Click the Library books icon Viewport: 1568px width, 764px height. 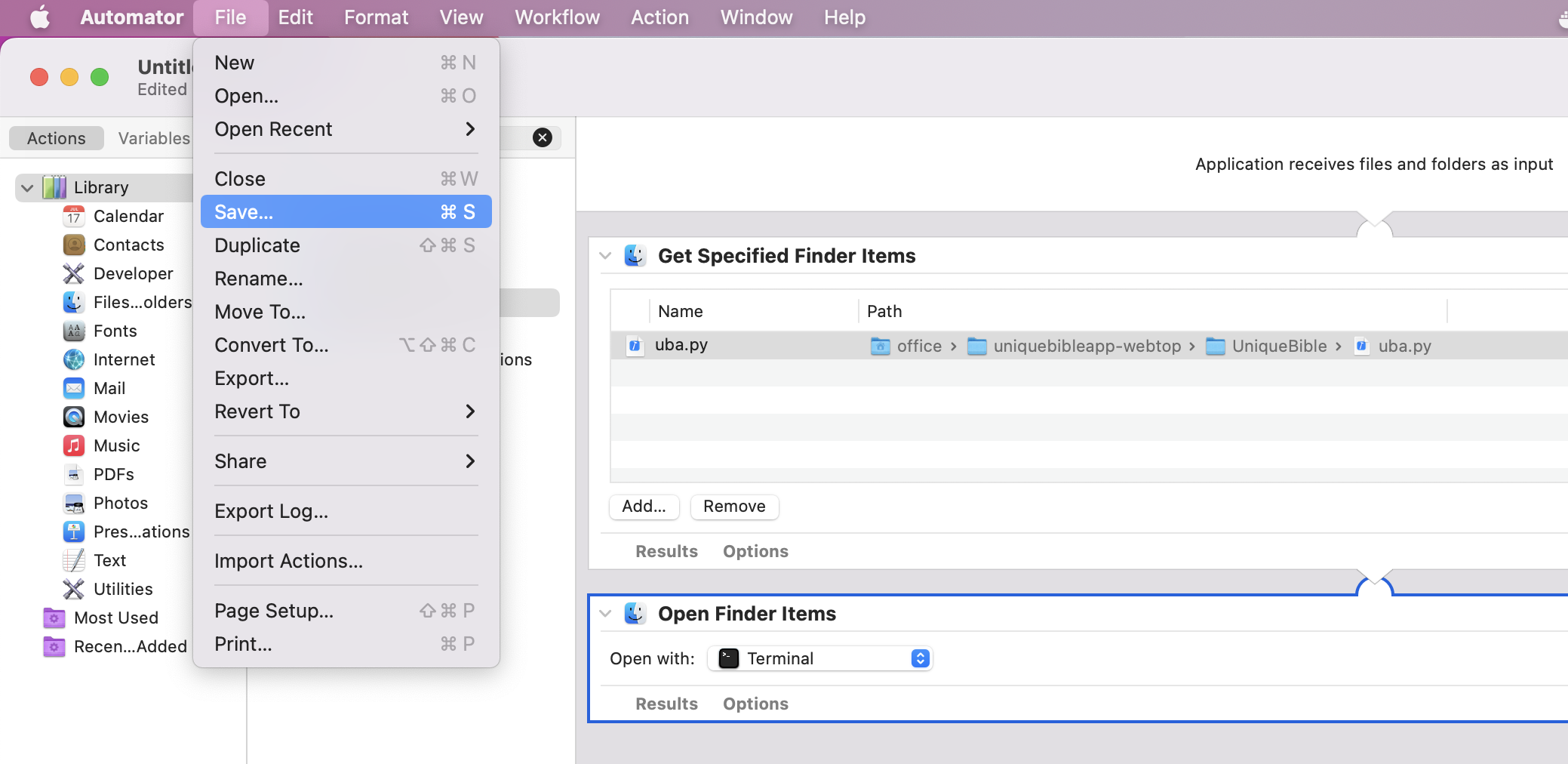click(54, 187)
